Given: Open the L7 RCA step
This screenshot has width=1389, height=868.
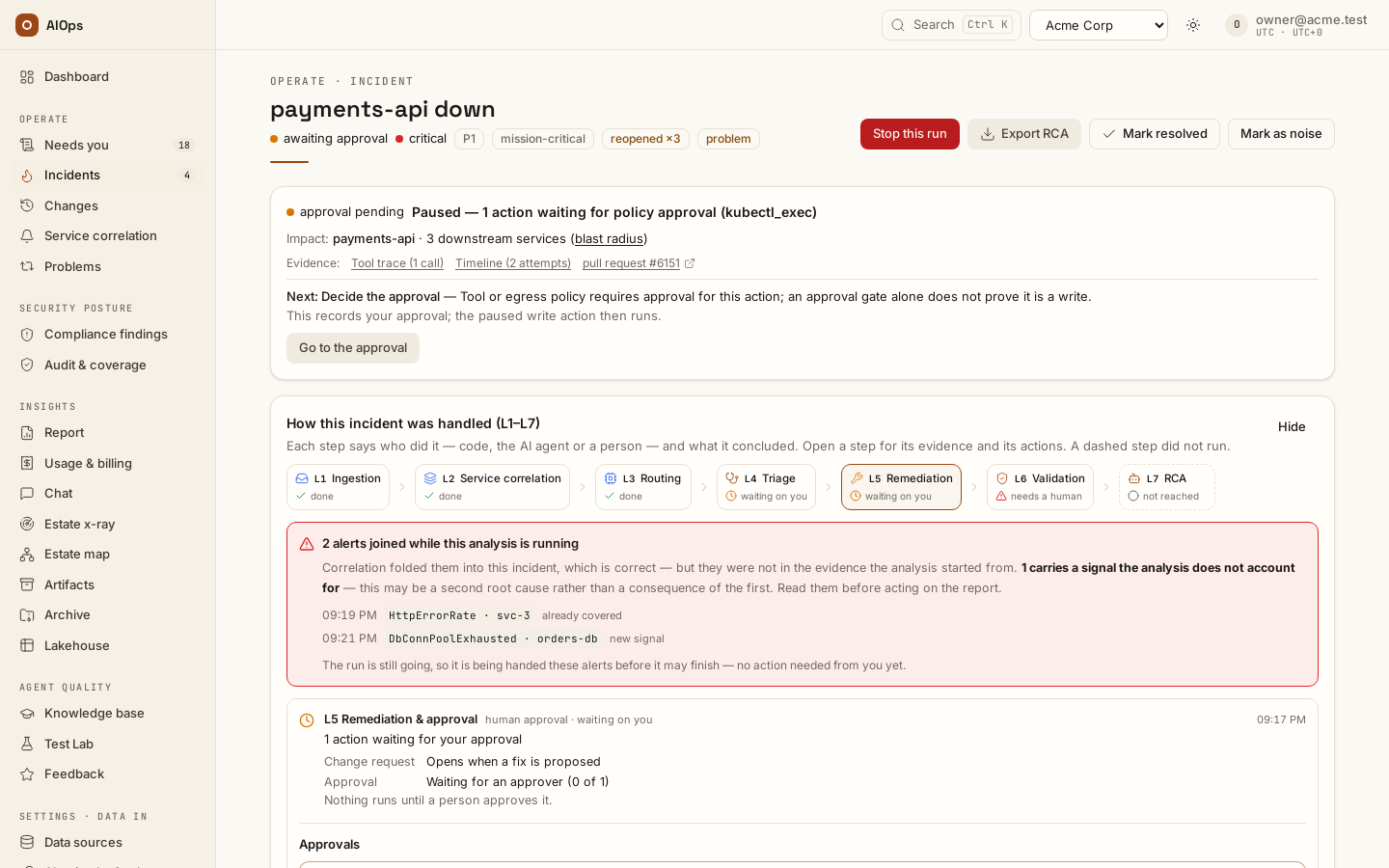Looking at the screenshot, I should tap(1167, 487).
